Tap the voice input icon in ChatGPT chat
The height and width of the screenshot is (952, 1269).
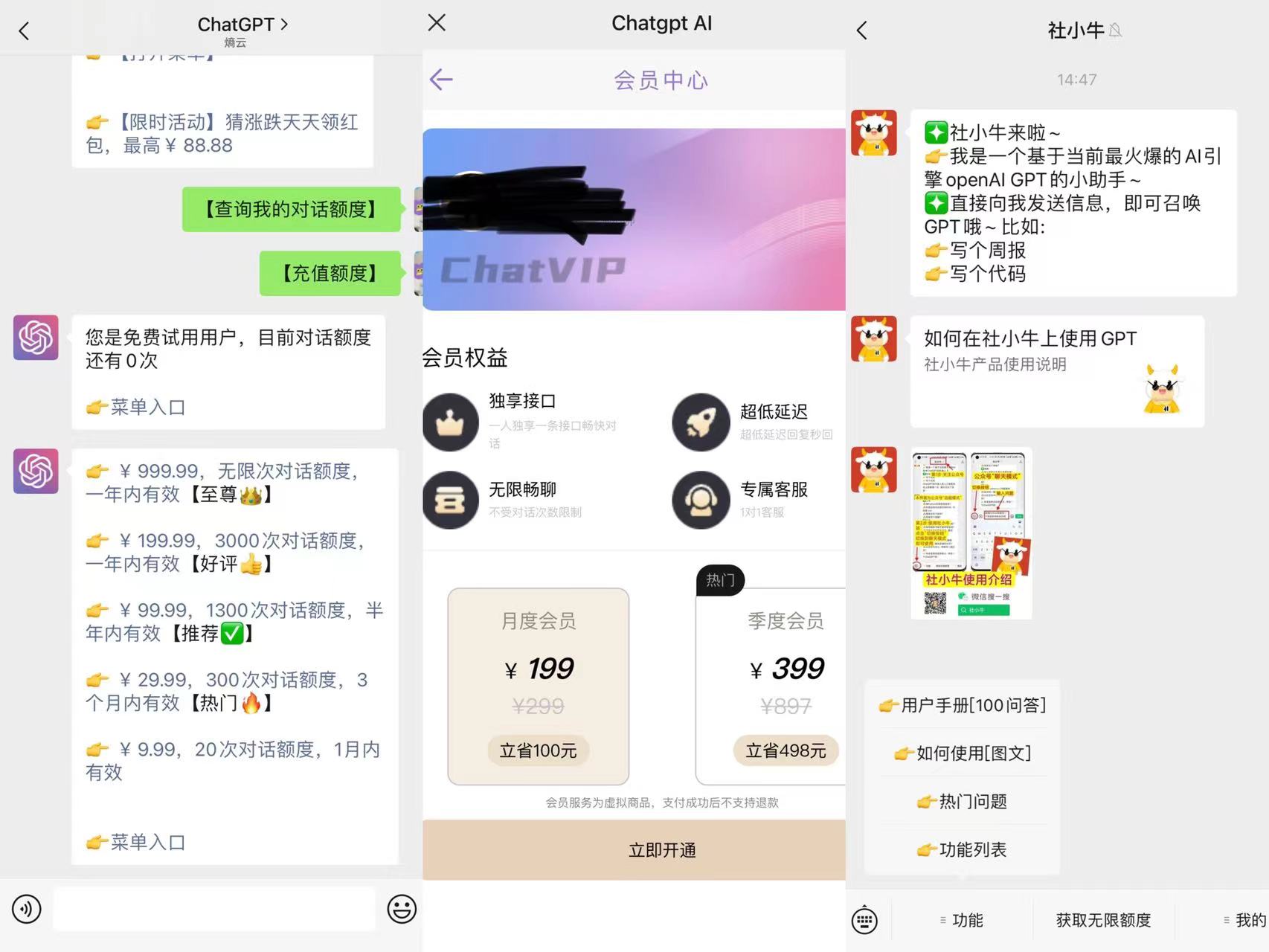coord(27,909)
